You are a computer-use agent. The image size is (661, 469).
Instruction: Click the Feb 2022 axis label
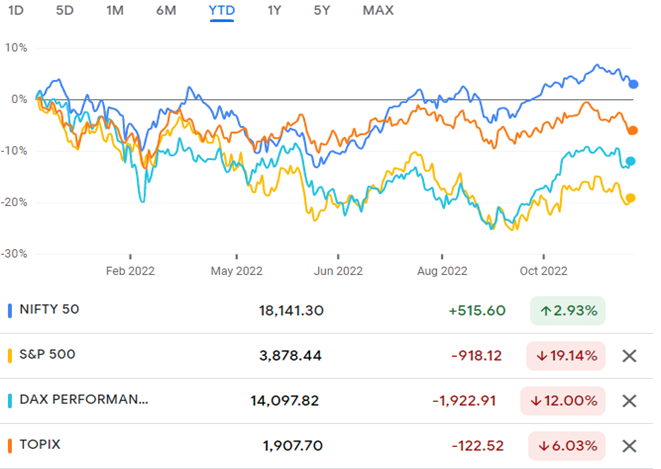click(x=130, y=271)
